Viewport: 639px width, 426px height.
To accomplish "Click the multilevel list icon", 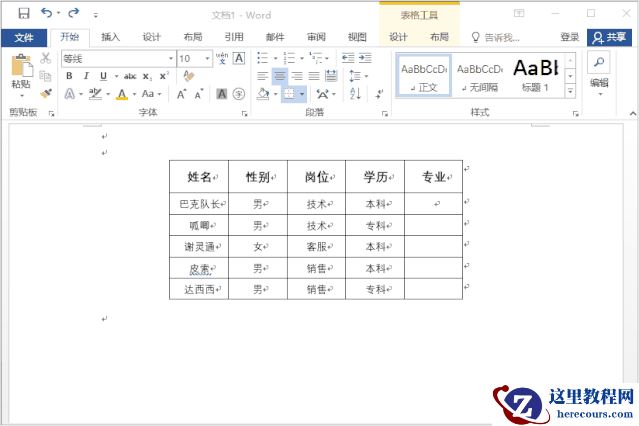I will 315,58.
